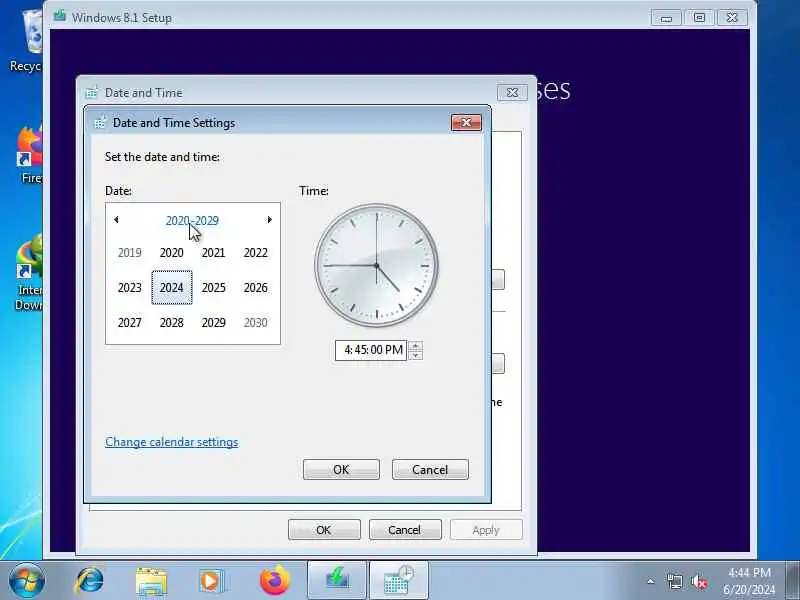Select year 2021 in calendar

coord(213,253)
